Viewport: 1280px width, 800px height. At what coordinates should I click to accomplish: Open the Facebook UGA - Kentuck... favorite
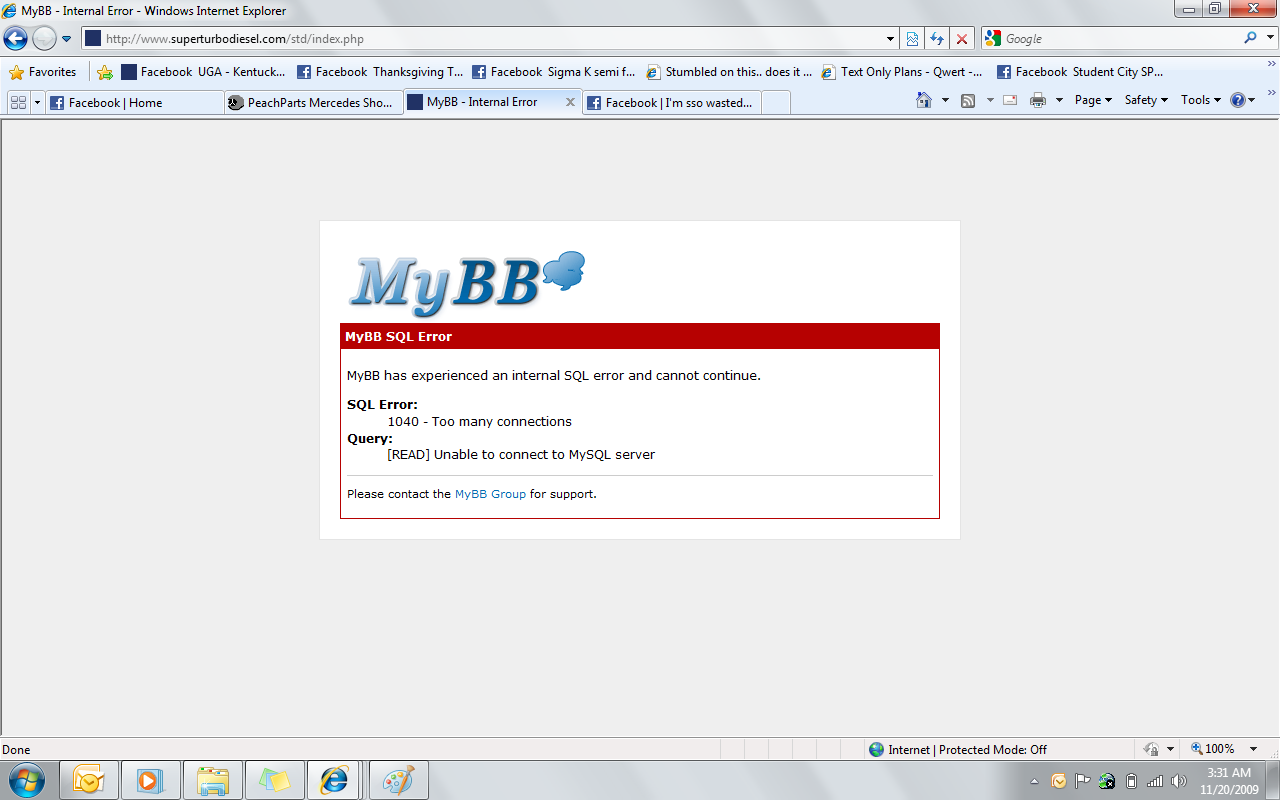coord(203,72)
